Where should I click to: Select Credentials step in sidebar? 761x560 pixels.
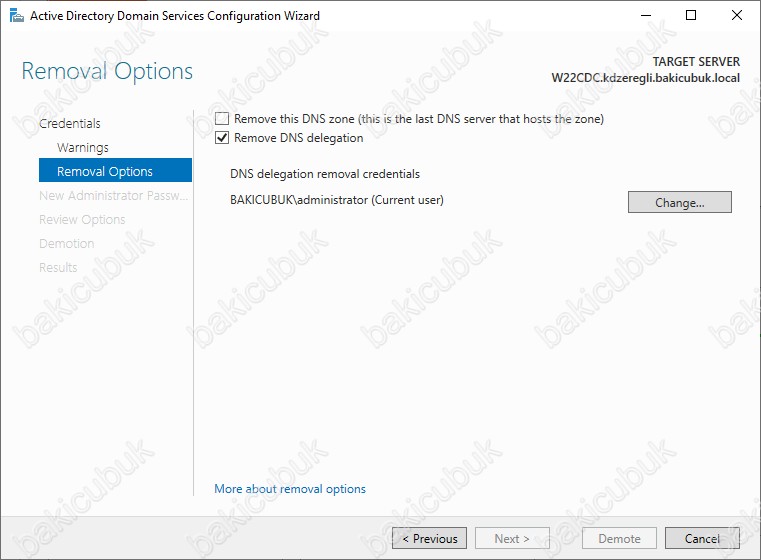[70, 123]
